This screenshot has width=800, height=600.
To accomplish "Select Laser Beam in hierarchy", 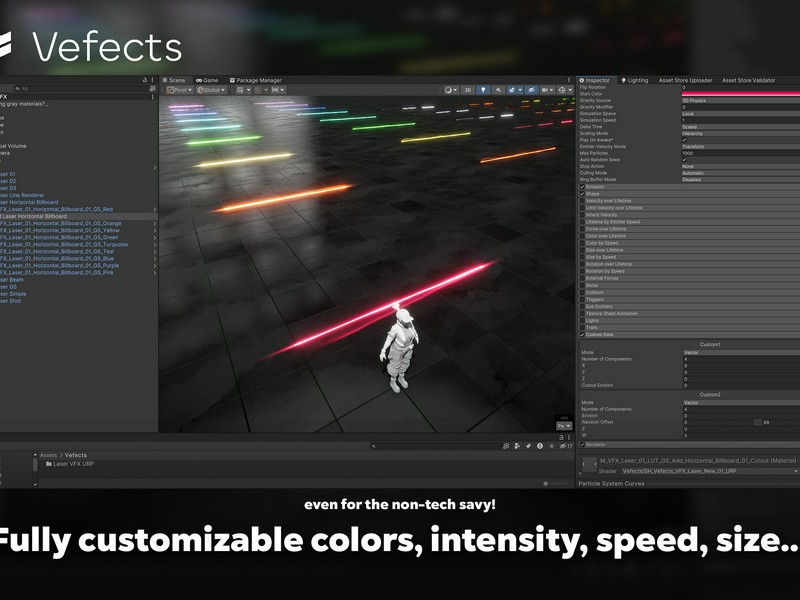I will [12, 280].
